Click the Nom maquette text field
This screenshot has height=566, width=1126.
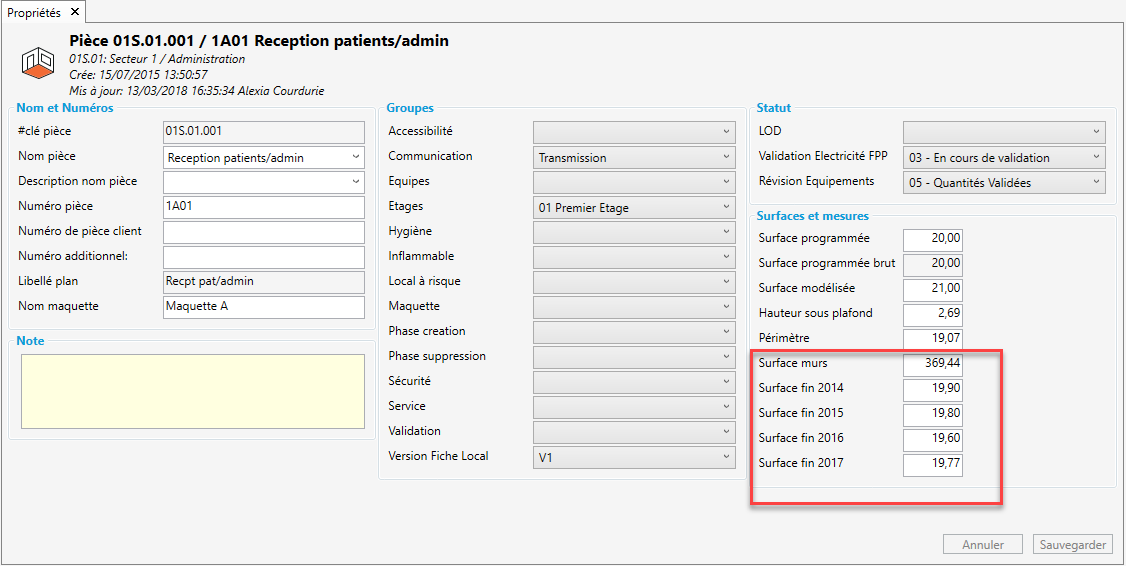point(263,307)
